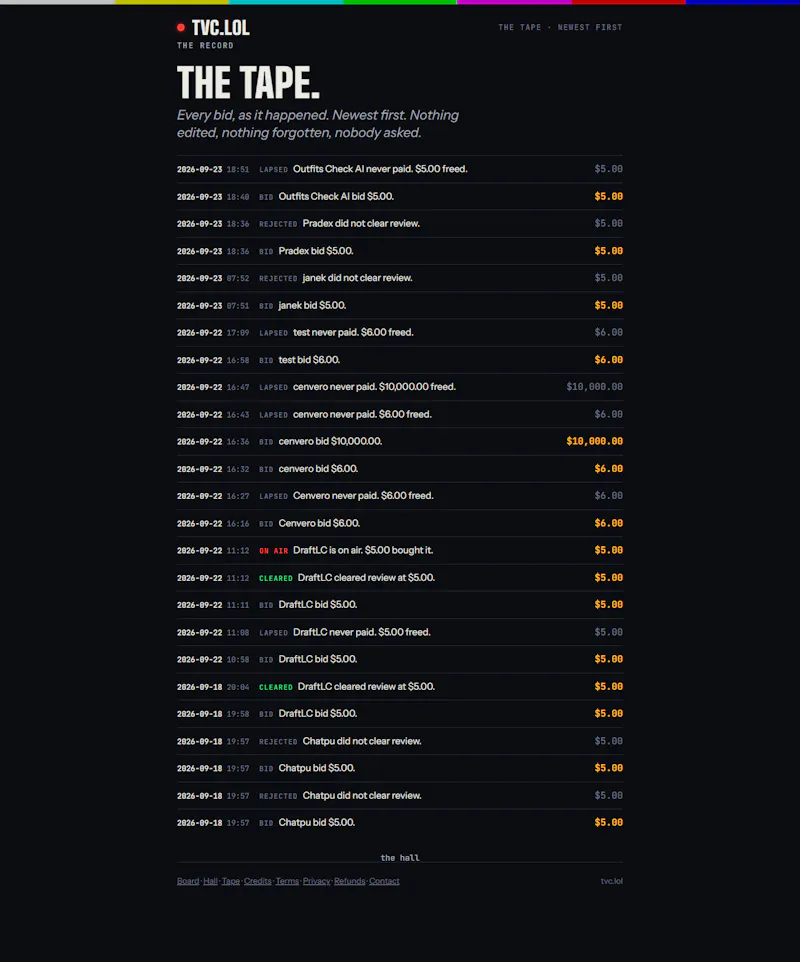Open the Board footer link

(188, 881)
